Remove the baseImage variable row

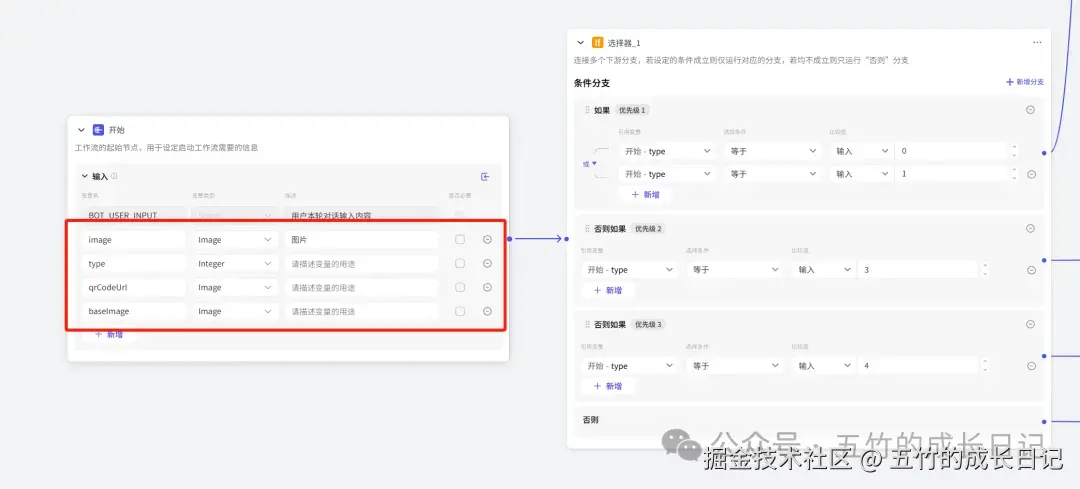point(488,311)
